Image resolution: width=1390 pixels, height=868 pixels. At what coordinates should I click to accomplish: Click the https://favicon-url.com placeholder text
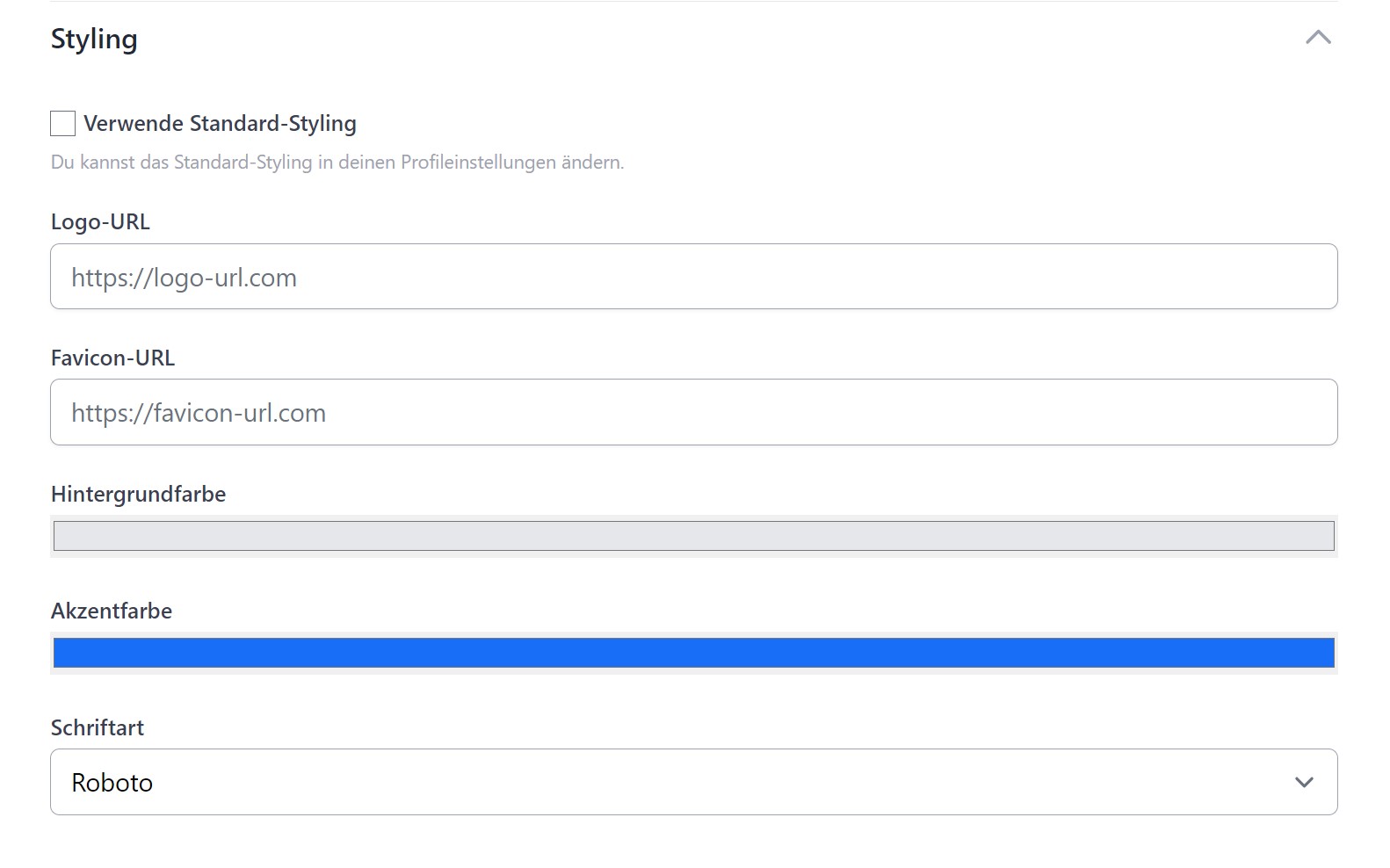(199, 413)
